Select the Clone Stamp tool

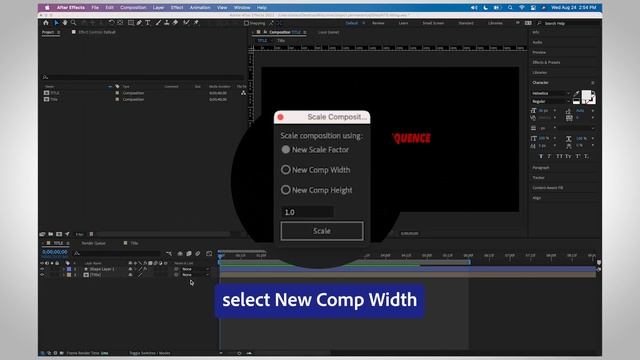pos(167,23)
